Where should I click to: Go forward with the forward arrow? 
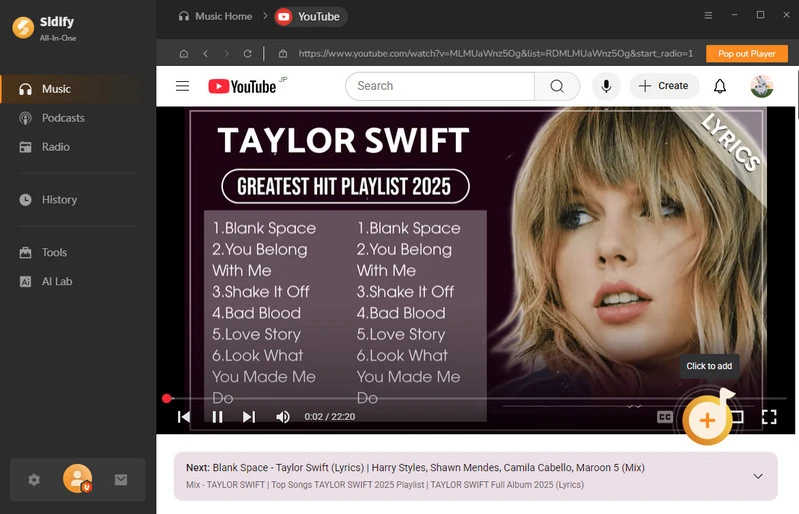pos(226,53)
